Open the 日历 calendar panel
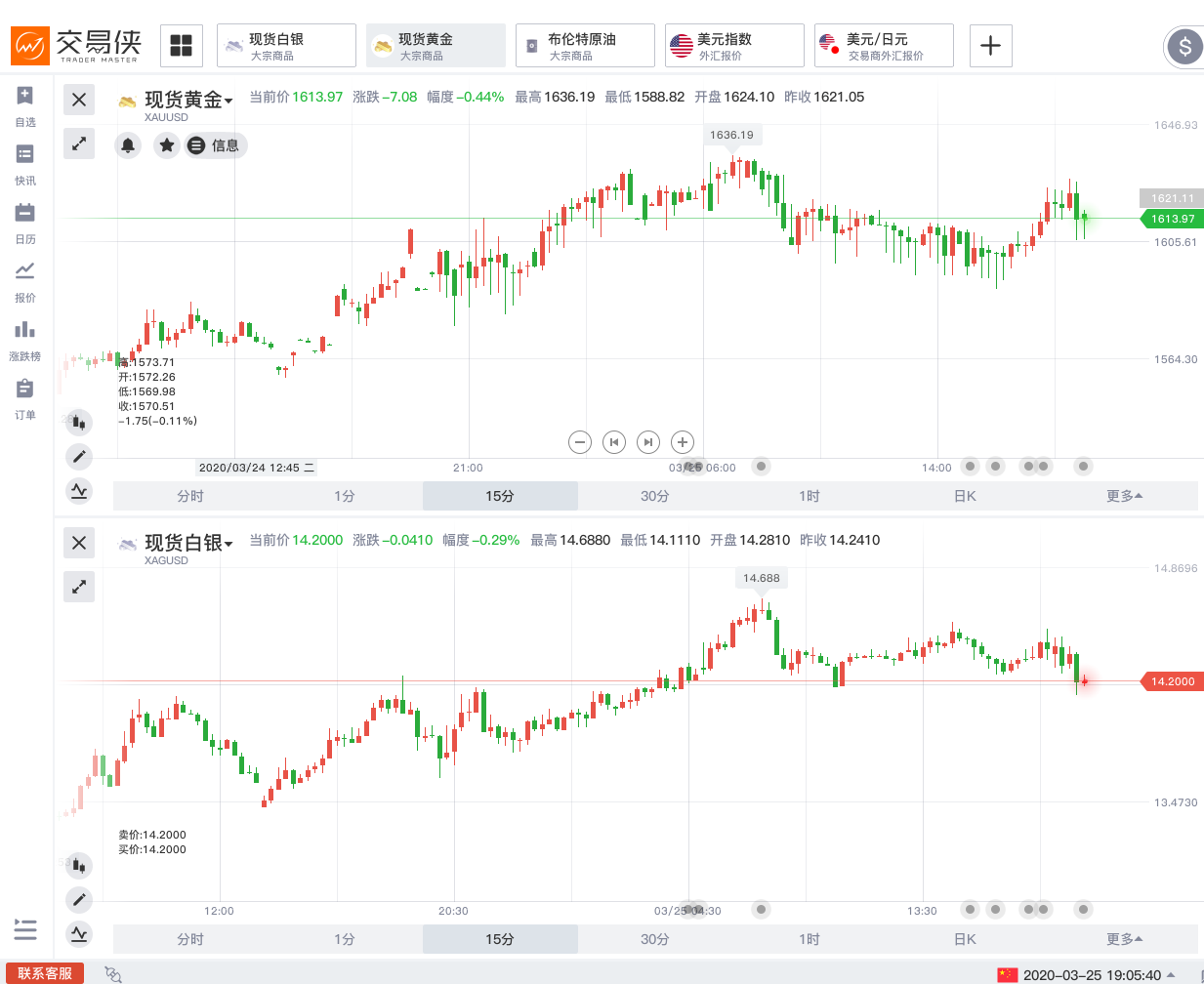The image size is (1204, 984). click(25, 226)
